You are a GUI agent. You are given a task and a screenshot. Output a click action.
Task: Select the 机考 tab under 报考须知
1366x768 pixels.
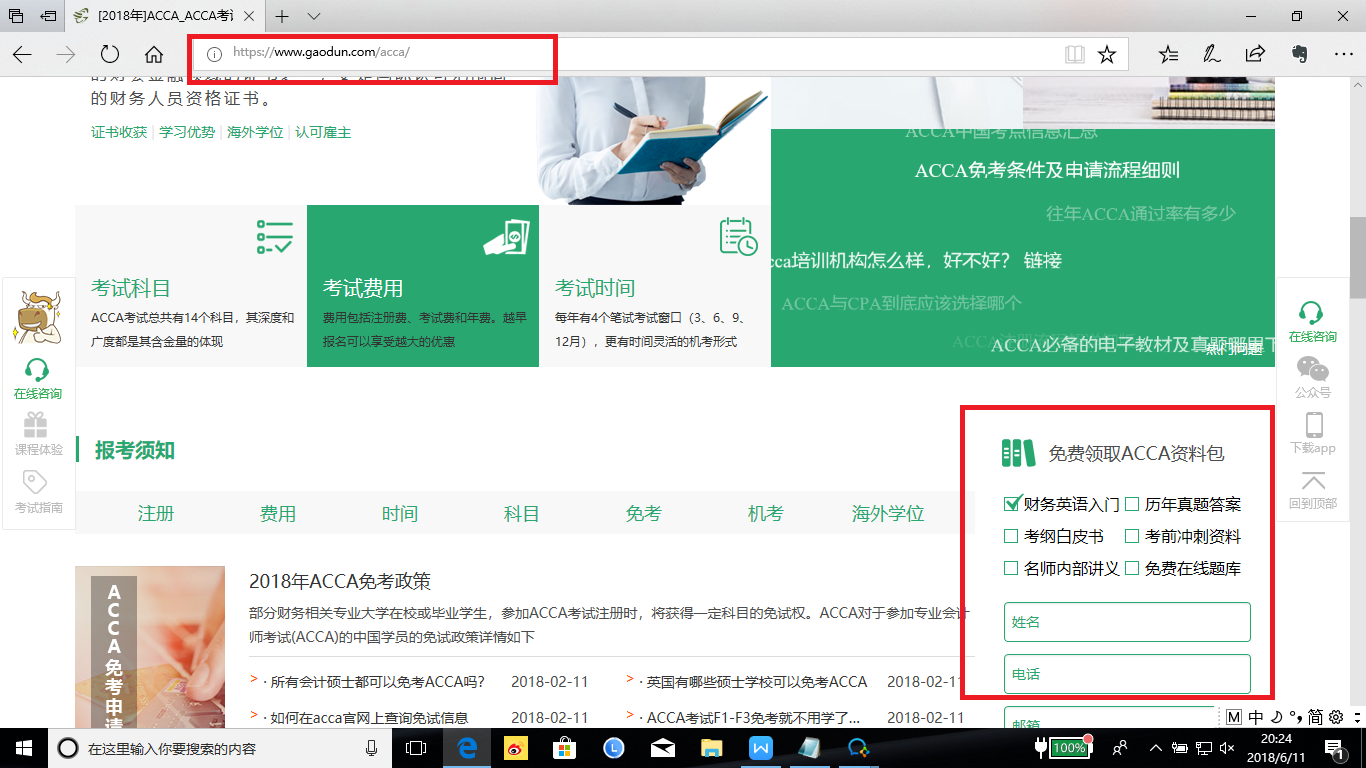pyautogui.click(x=766, y=514)
